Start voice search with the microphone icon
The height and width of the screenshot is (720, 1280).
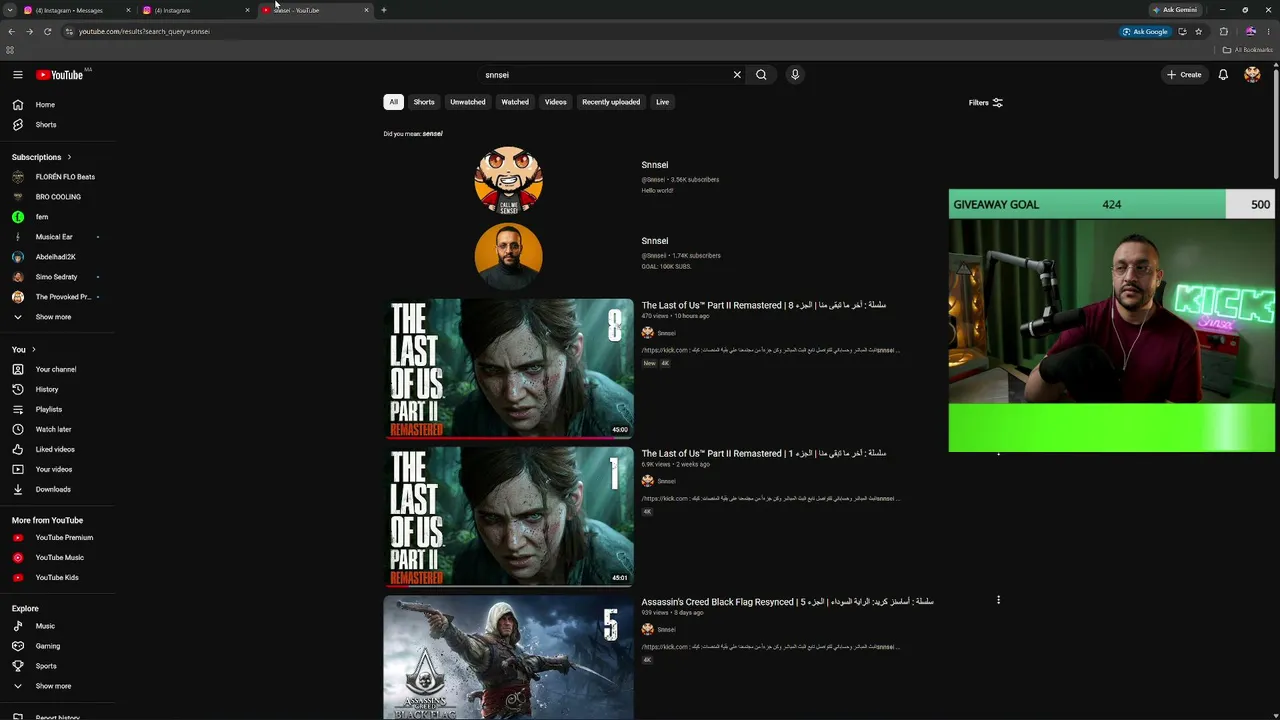coord(795,75)
